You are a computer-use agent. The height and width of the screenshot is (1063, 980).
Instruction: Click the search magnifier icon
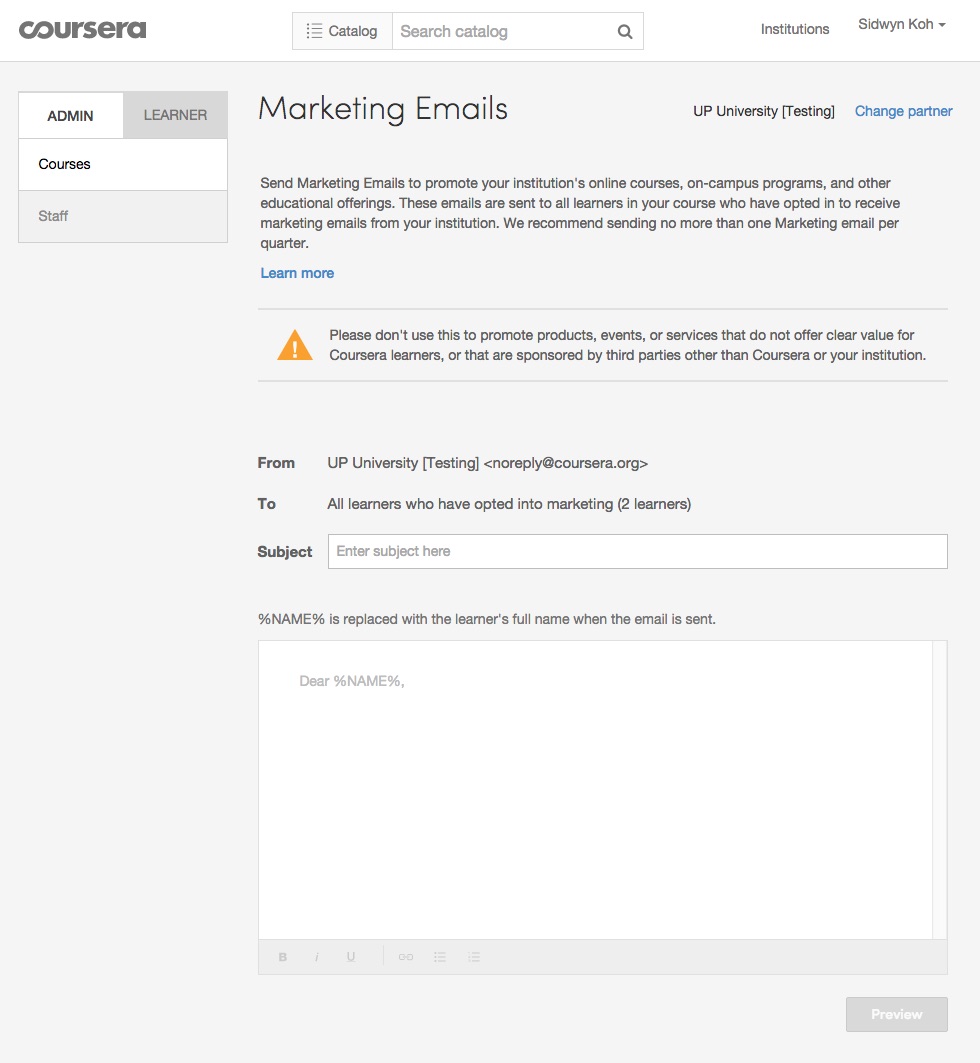pos(625,32)
